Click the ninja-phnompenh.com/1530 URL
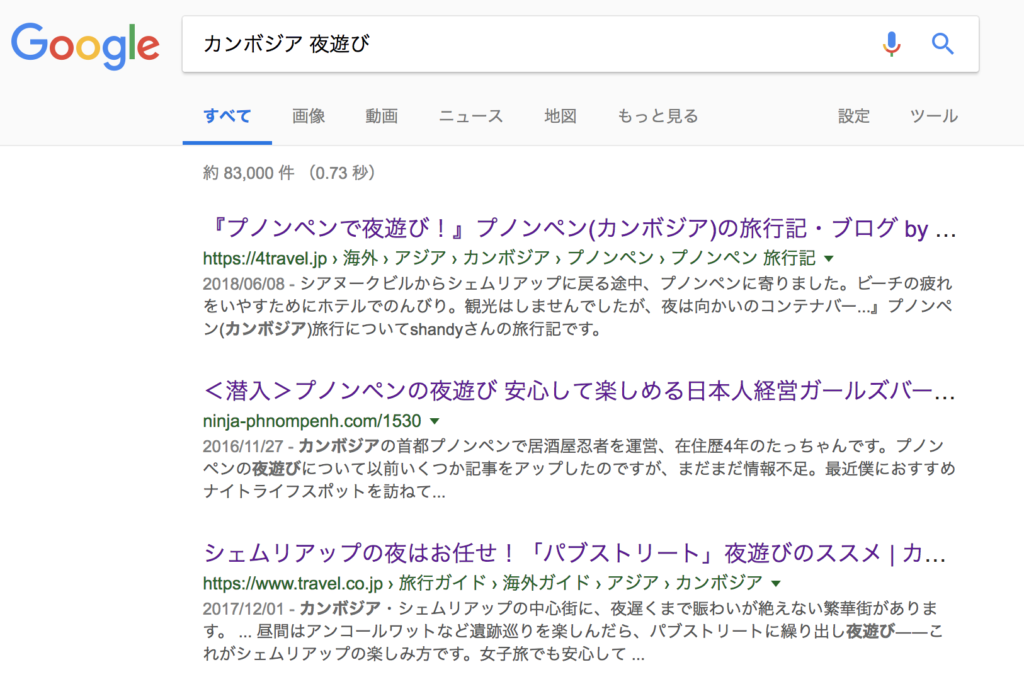 tap(312, 421)
